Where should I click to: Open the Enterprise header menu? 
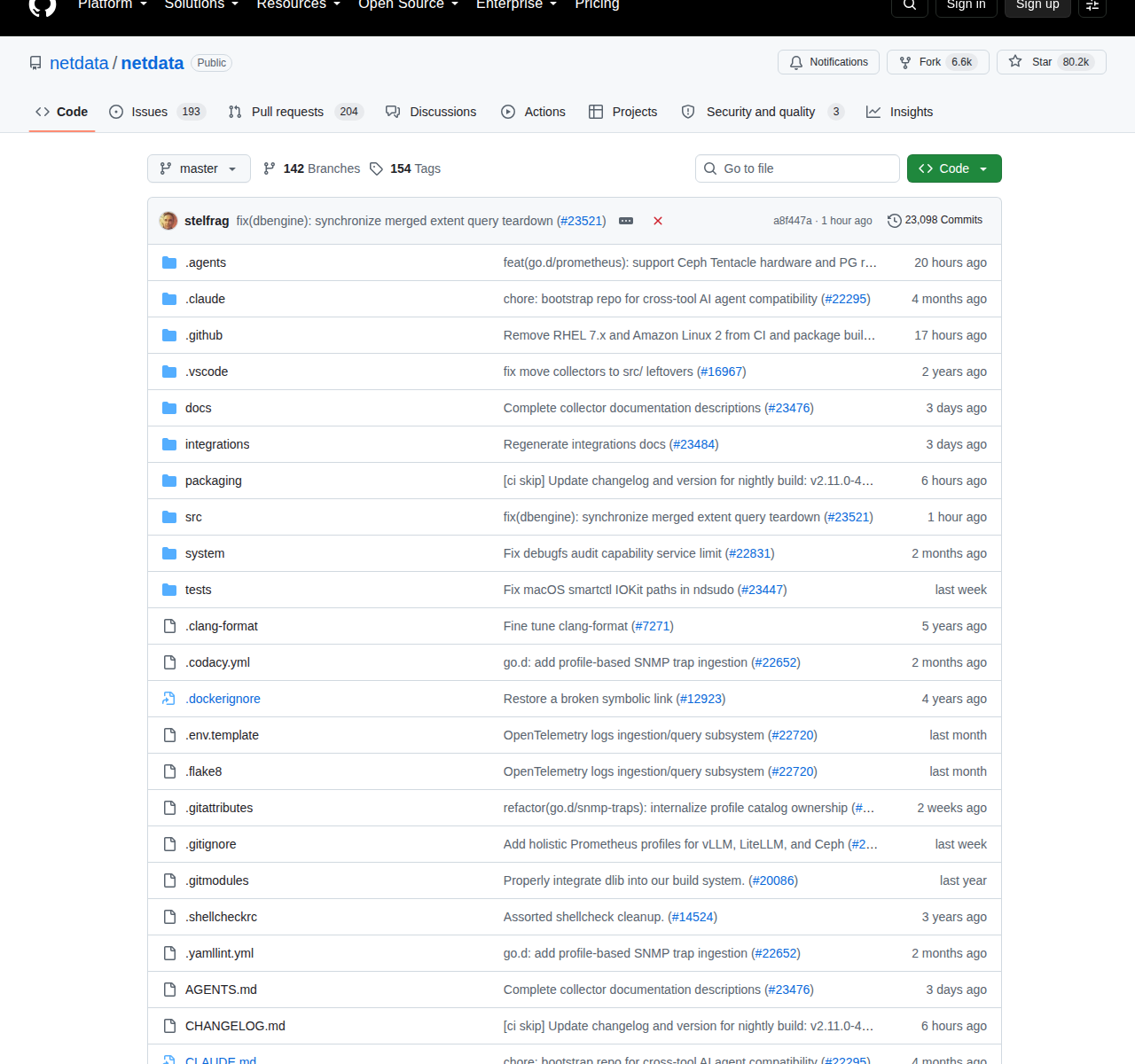click(x=516, y=4)
